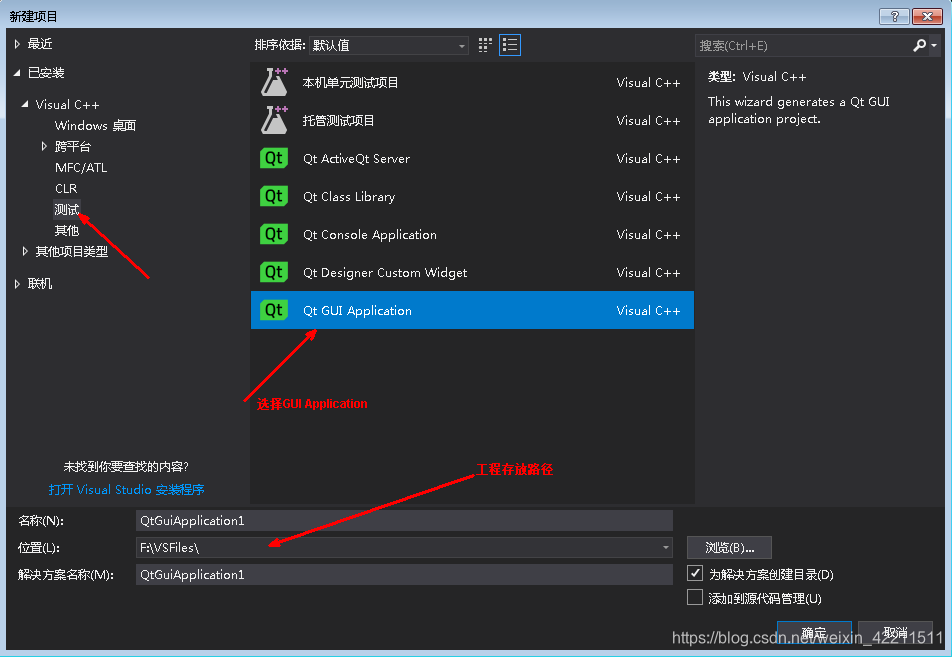952x657 pixels.
Task: Enable 添加到源代码管理 checkbox
Action: [695, 597]
